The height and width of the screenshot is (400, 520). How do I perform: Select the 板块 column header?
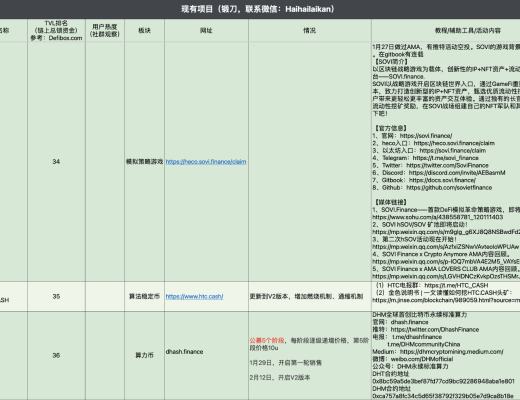point(144,30)
